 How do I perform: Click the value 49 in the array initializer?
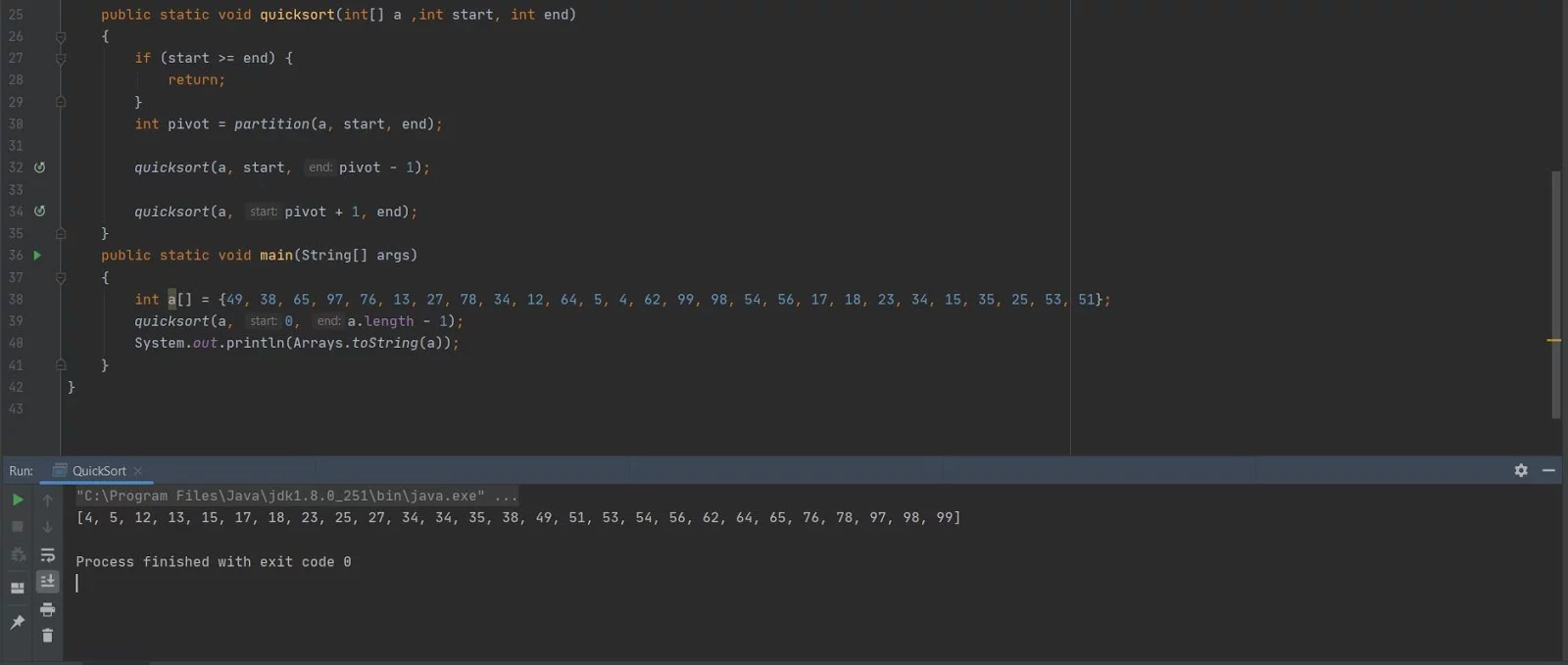tap(234, 300)
